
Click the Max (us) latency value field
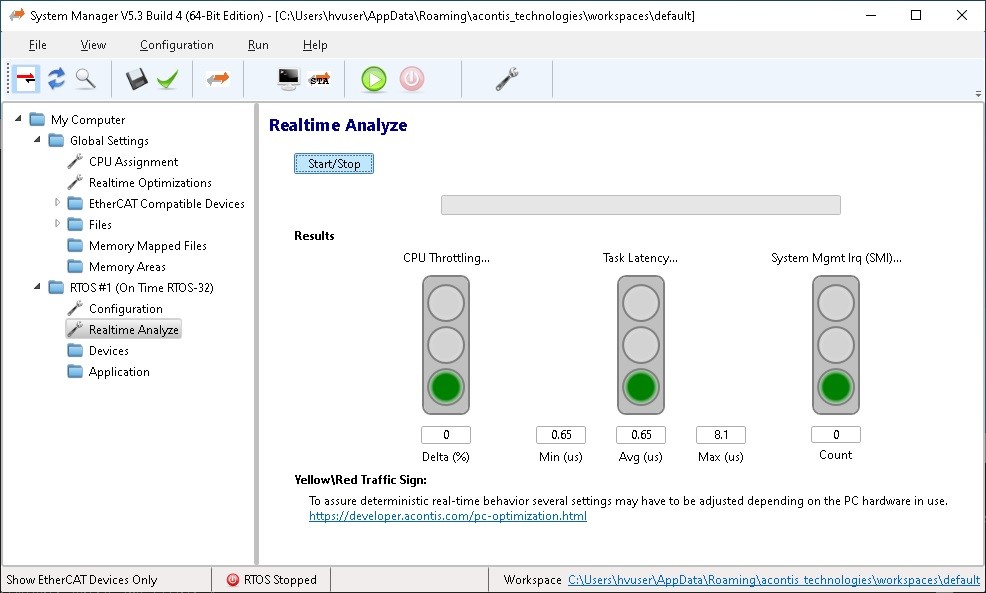(720, 435)
